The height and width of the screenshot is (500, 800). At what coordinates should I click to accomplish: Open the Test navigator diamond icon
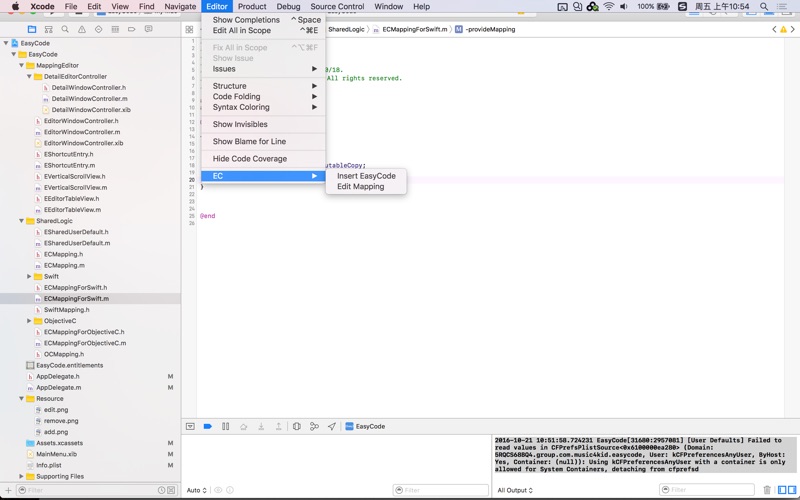pyautogui.click(x=98, y=29)
